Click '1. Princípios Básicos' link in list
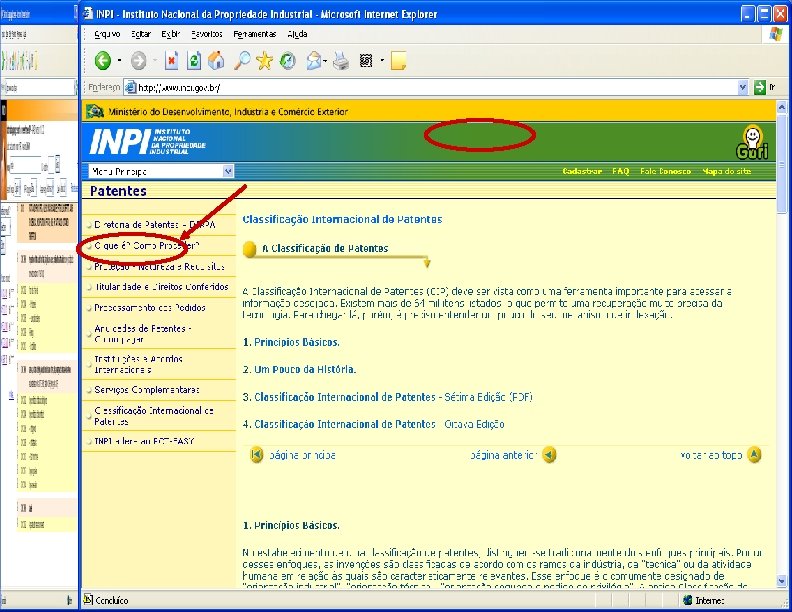This screenshot has height=612, width=792. coord(291,342)
